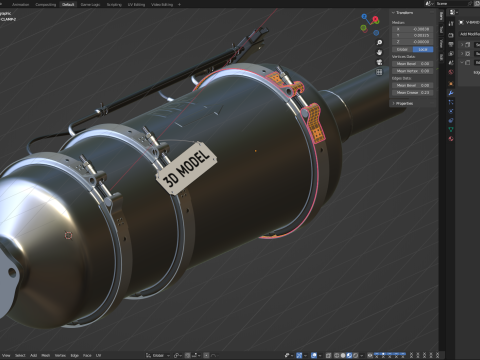The height and width of the screenshot is (360, 480).
Task: Open the View Layer properties tab icon
Action: [x=451, y=54]
